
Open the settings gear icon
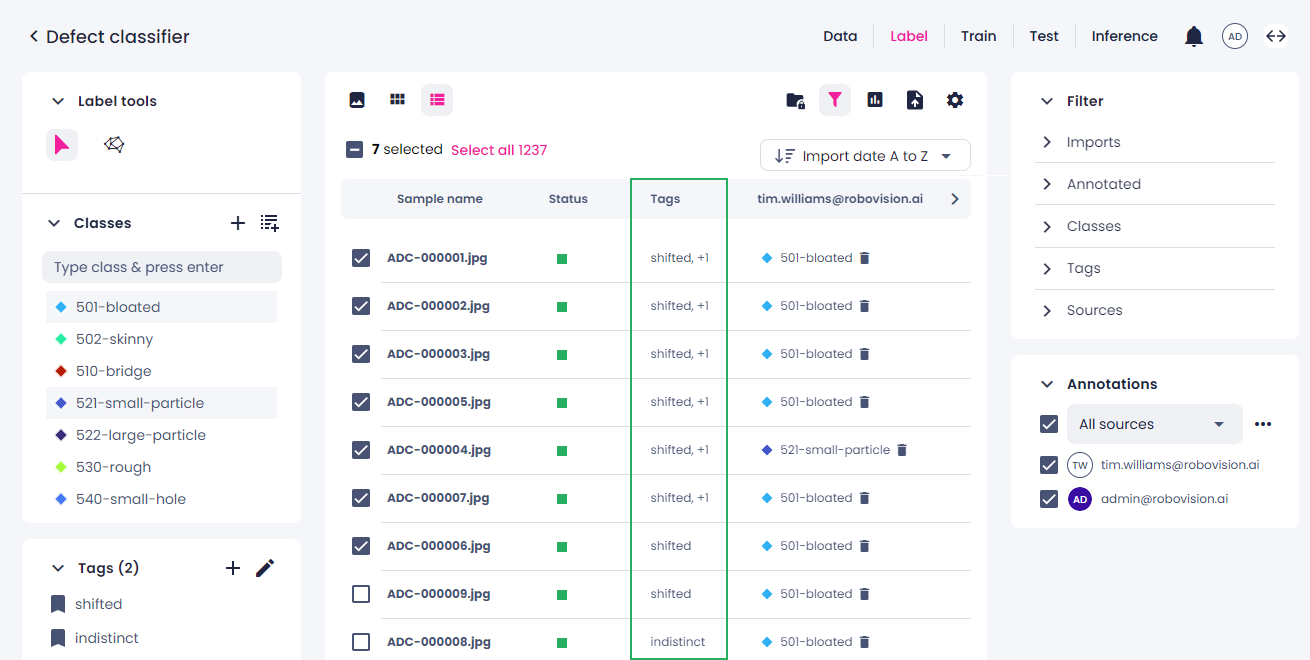(955, 100)
